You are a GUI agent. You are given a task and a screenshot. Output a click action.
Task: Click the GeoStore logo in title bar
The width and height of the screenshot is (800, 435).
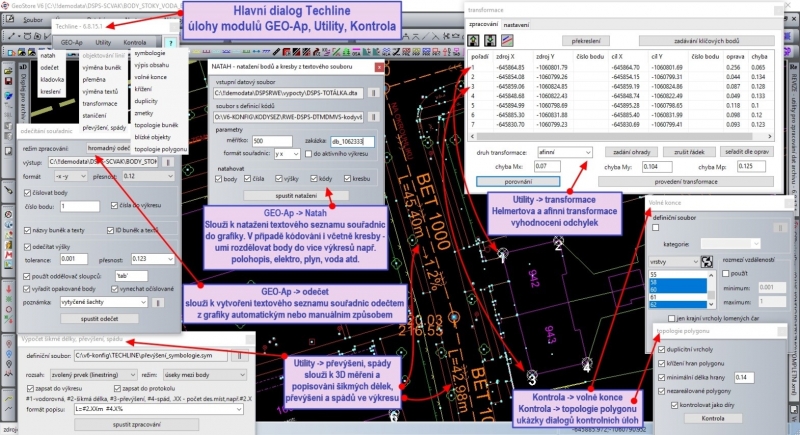(x=5, y=5)
